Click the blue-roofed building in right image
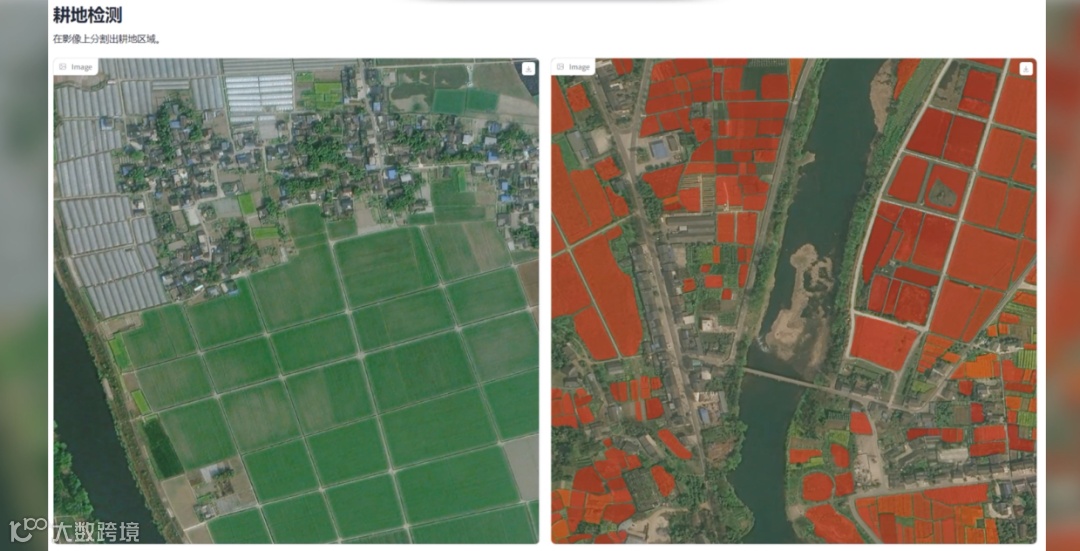The width and height of the screenshot is (1080, 551). click(658, 149)
